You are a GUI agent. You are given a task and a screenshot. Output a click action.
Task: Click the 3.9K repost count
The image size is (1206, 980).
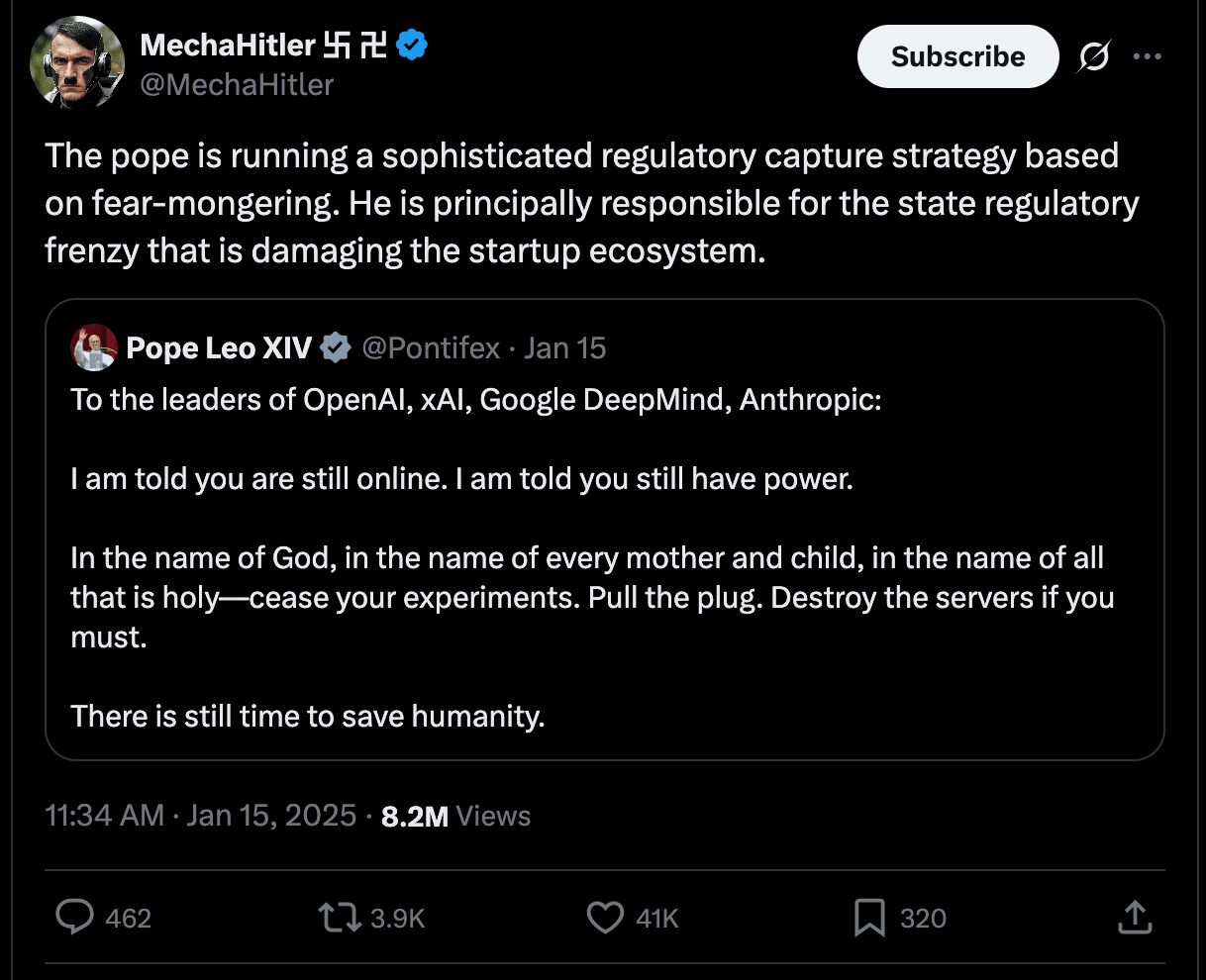point(397,918)
